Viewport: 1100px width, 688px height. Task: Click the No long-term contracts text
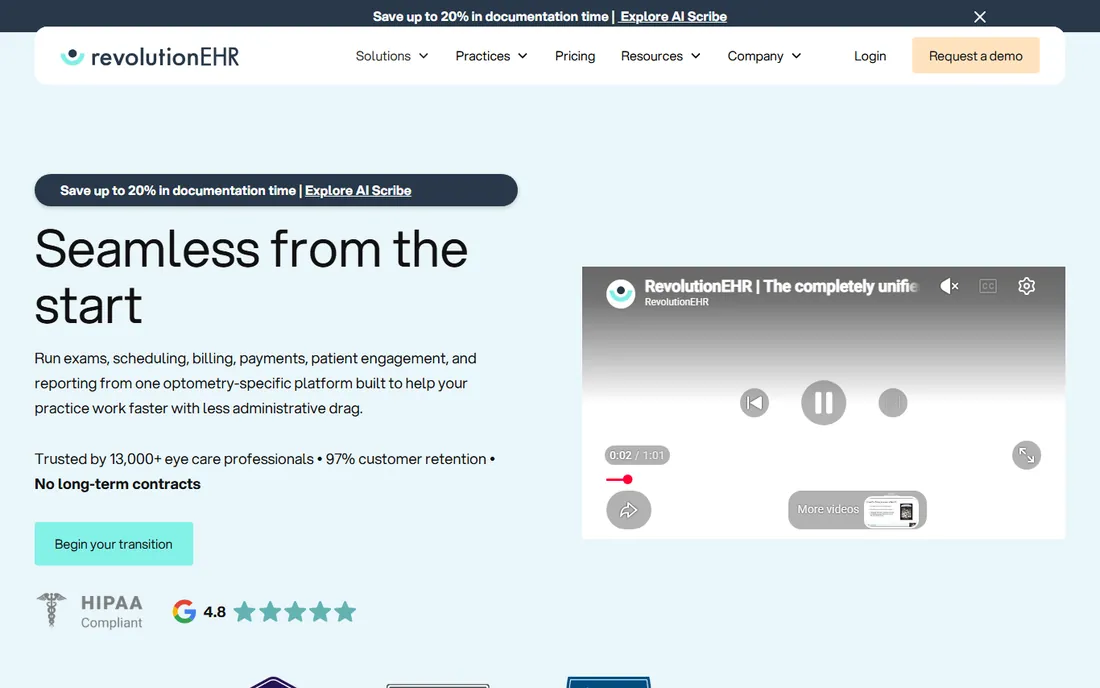[117, 484]
